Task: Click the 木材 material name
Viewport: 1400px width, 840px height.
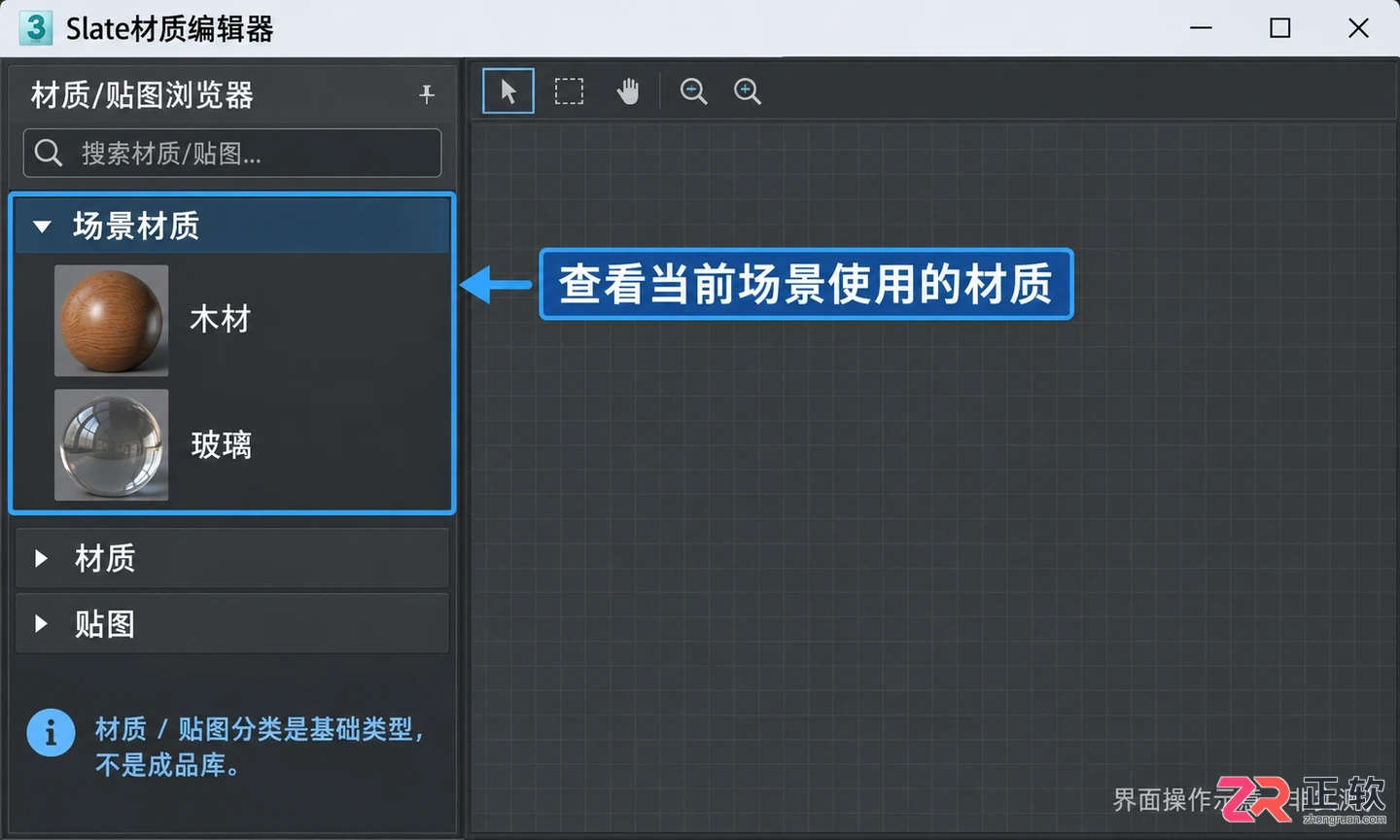Action: 221,319
